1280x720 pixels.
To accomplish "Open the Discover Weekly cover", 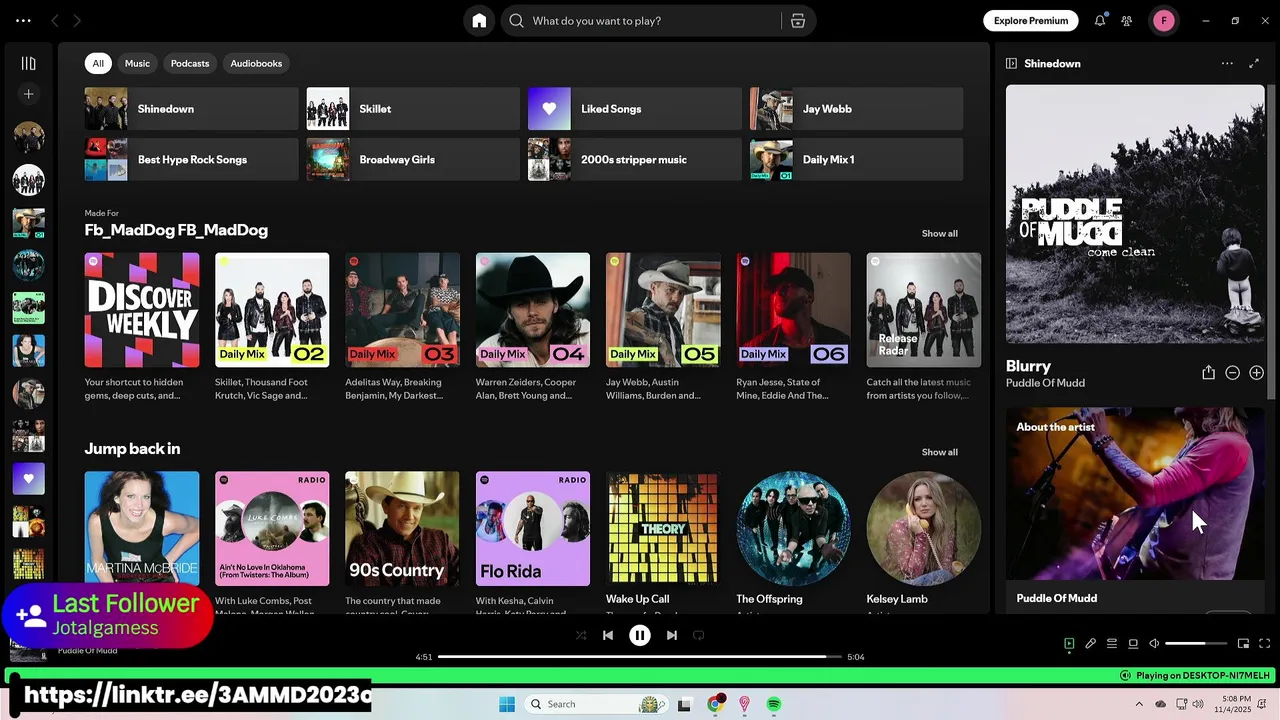I will coord(142,310).
